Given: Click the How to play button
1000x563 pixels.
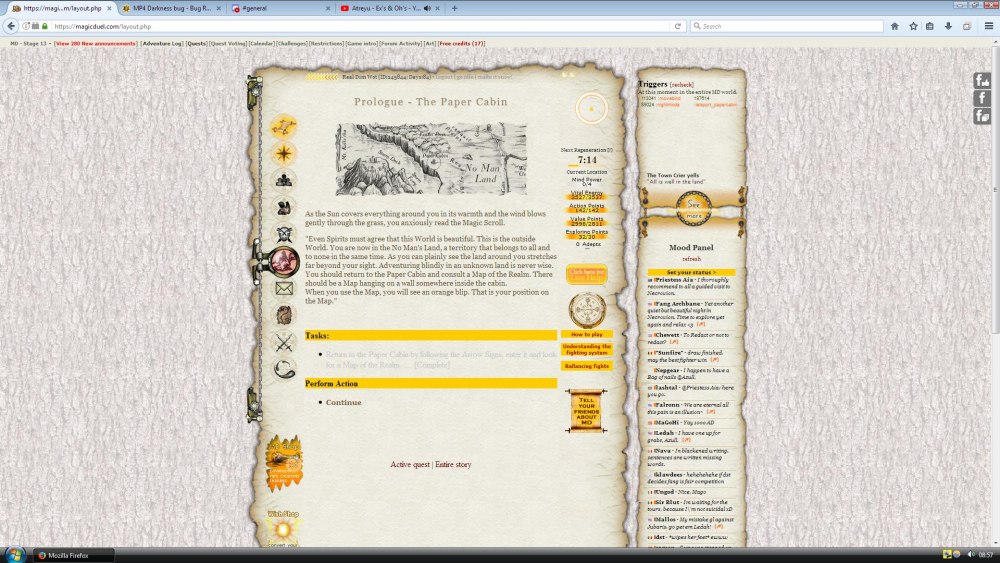Looking at the screenshot, I should click(x=586, y=334).
